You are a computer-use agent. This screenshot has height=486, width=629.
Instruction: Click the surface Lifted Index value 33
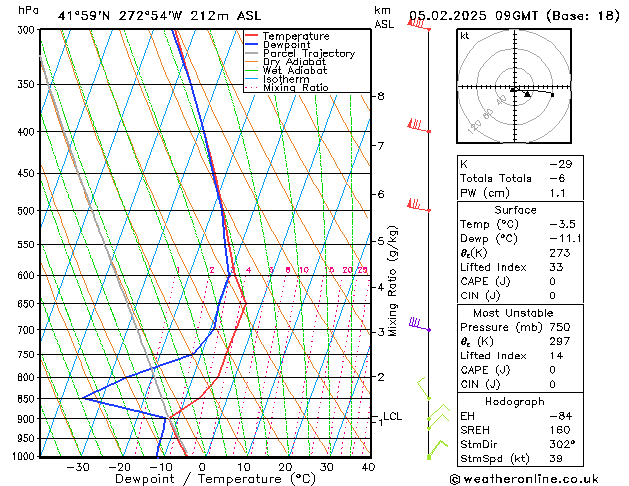[556, 267]
